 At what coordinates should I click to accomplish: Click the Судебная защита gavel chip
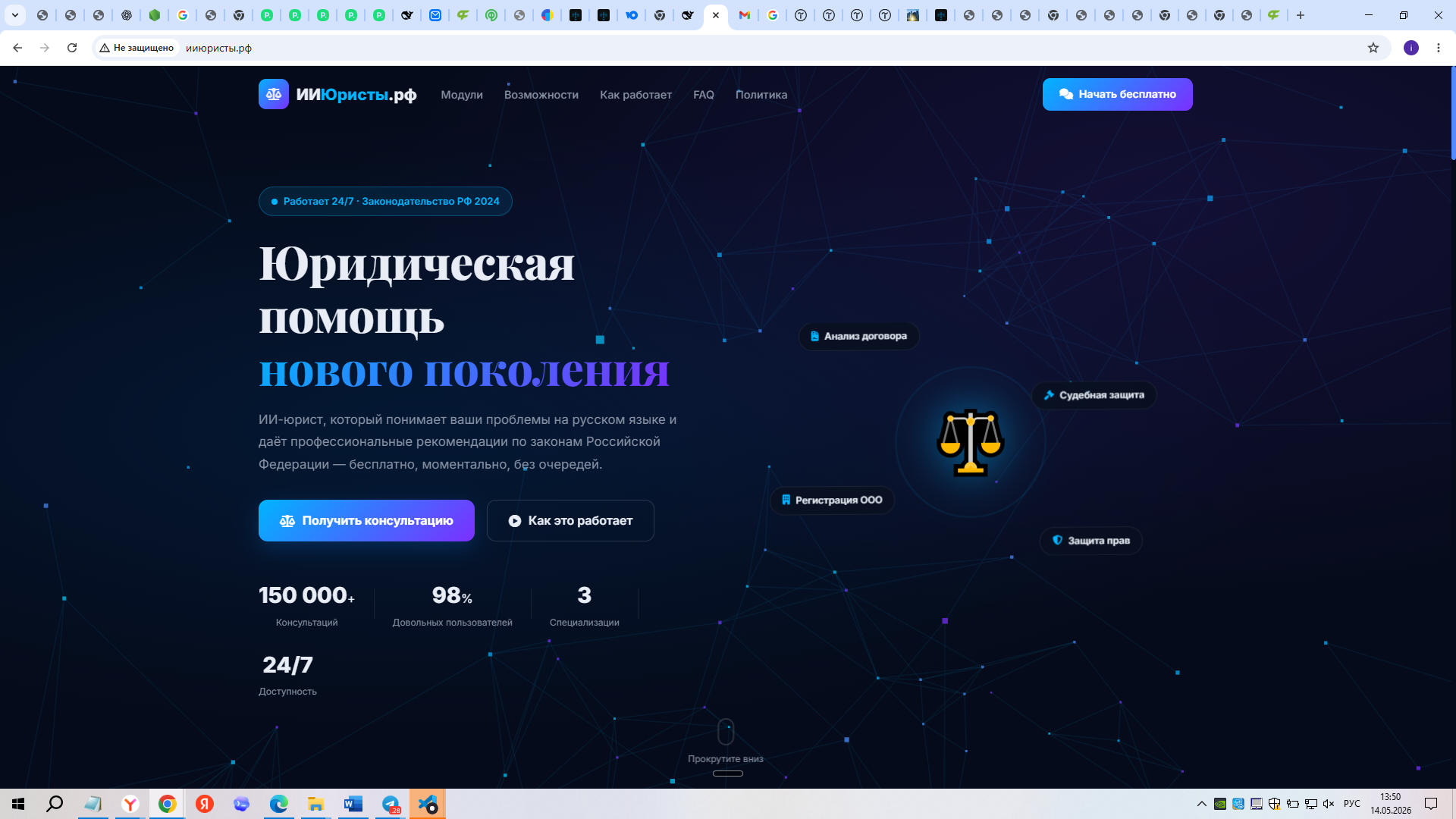(1094, 395)
